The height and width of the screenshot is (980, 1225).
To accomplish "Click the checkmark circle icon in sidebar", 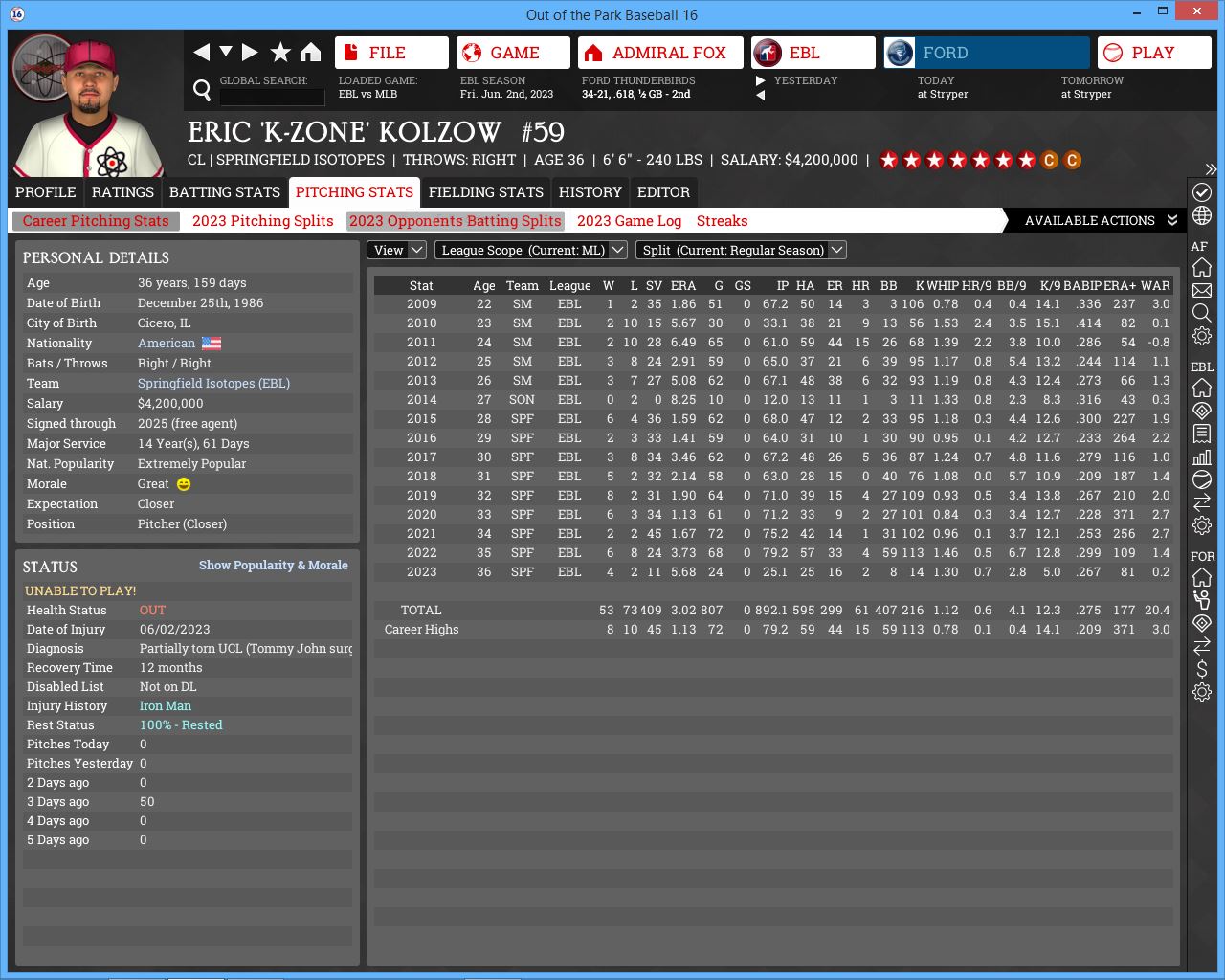I will (1202, 192).
